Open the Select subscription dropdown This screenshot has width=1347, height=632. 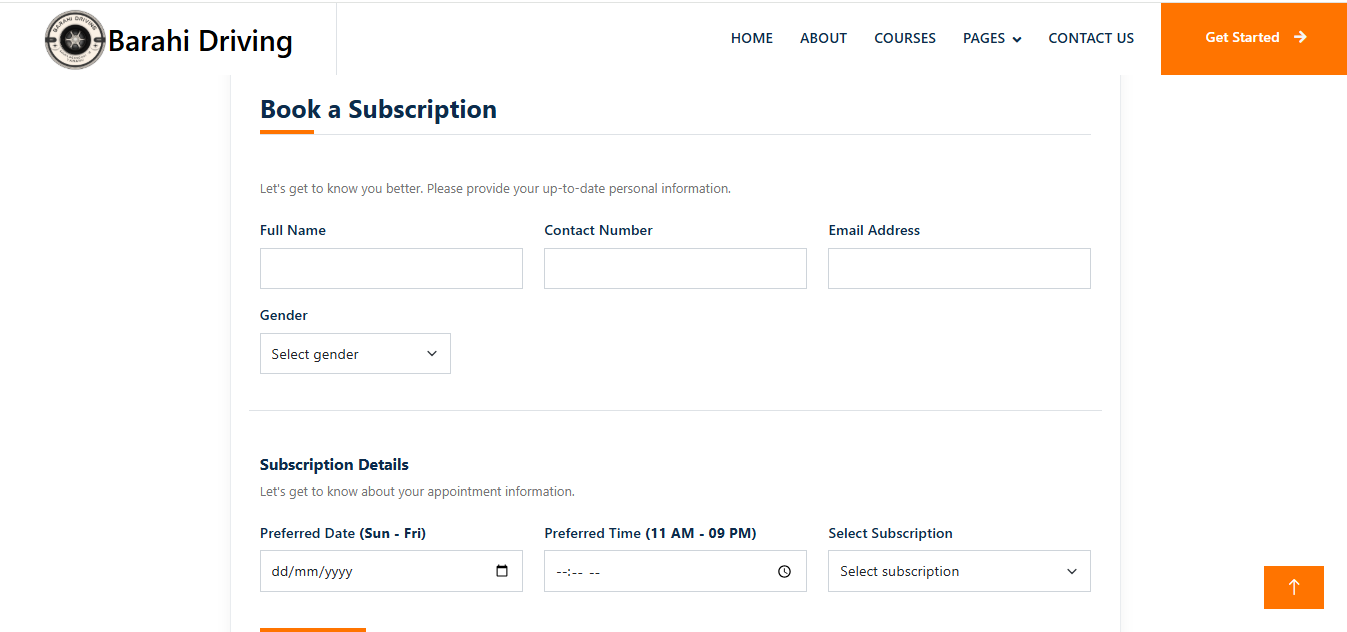click(x=958, y=570)
